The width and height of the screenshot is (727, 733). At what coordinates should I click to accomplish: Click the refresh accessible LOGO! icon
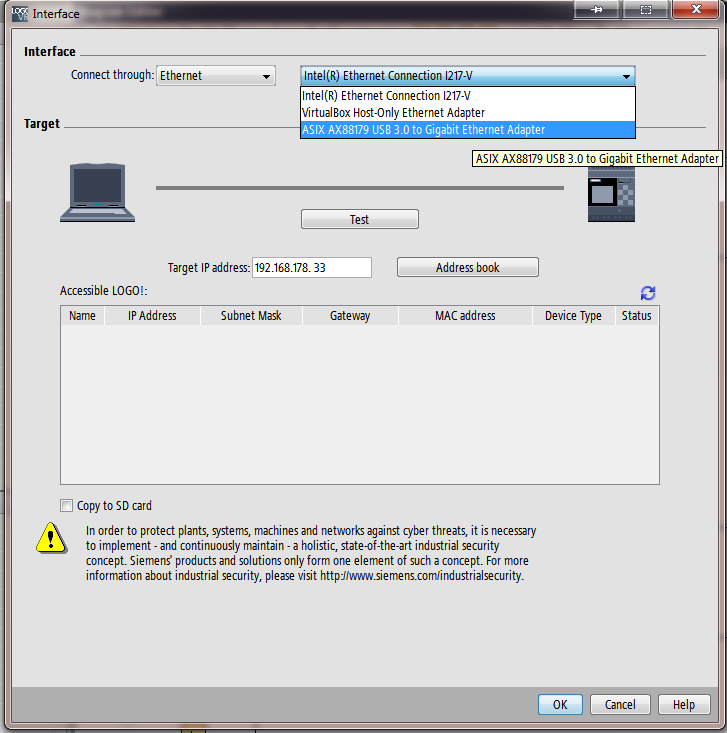pos(648,293)
